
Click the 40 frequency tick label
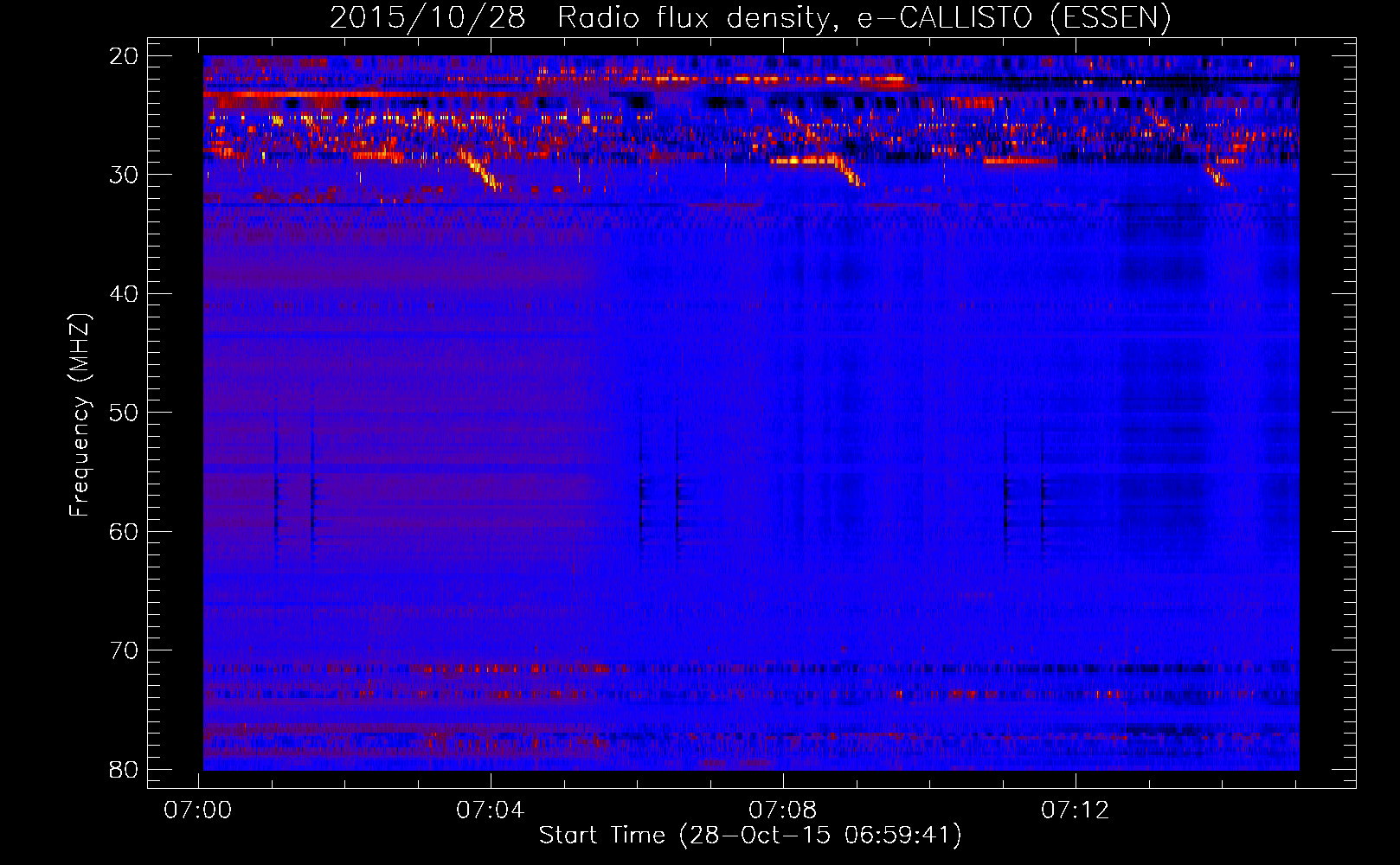(x=124, y=294)
